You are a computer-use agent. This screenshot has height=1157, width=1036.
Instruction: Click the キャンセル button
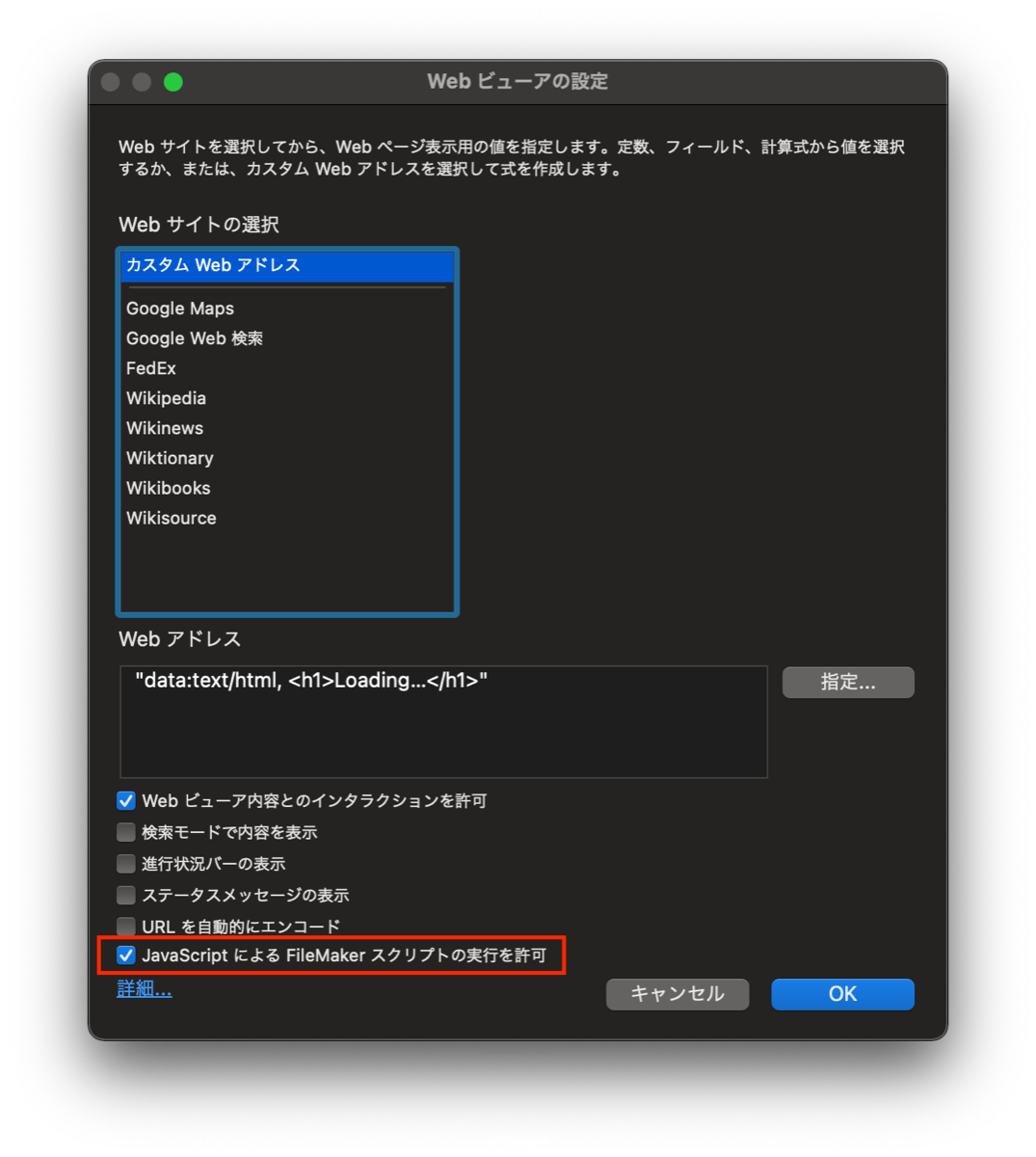pos(677,994)
